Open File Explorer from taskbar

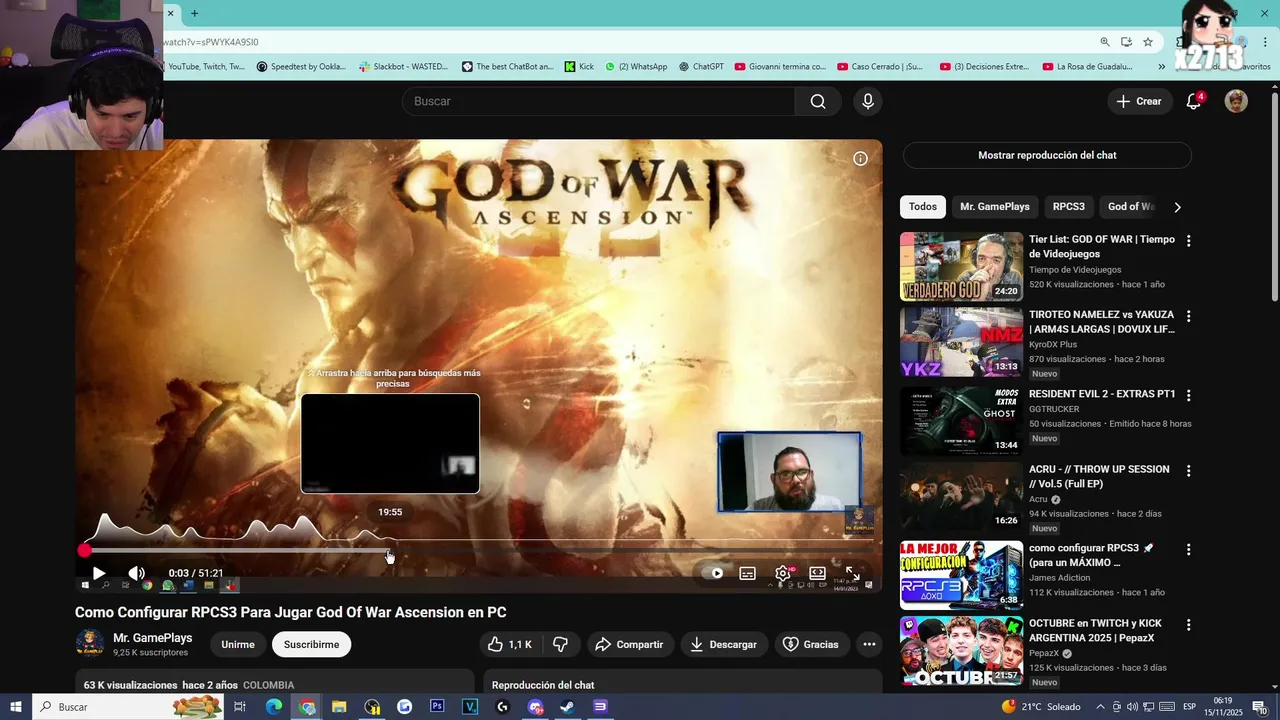pos(339,707)
